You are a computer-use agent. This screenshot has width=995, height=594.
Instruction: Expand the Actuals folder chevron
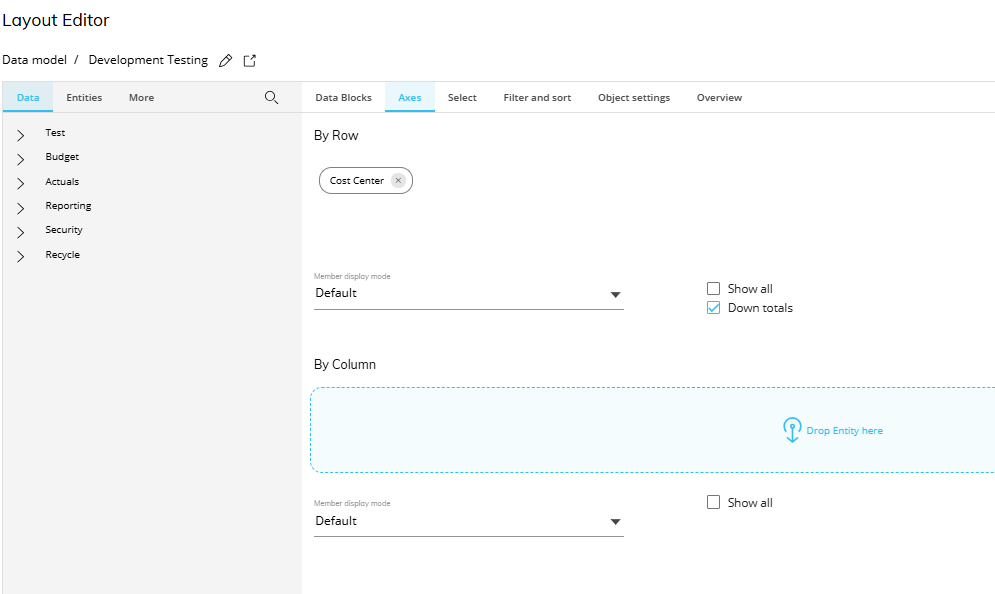[21, 183]
